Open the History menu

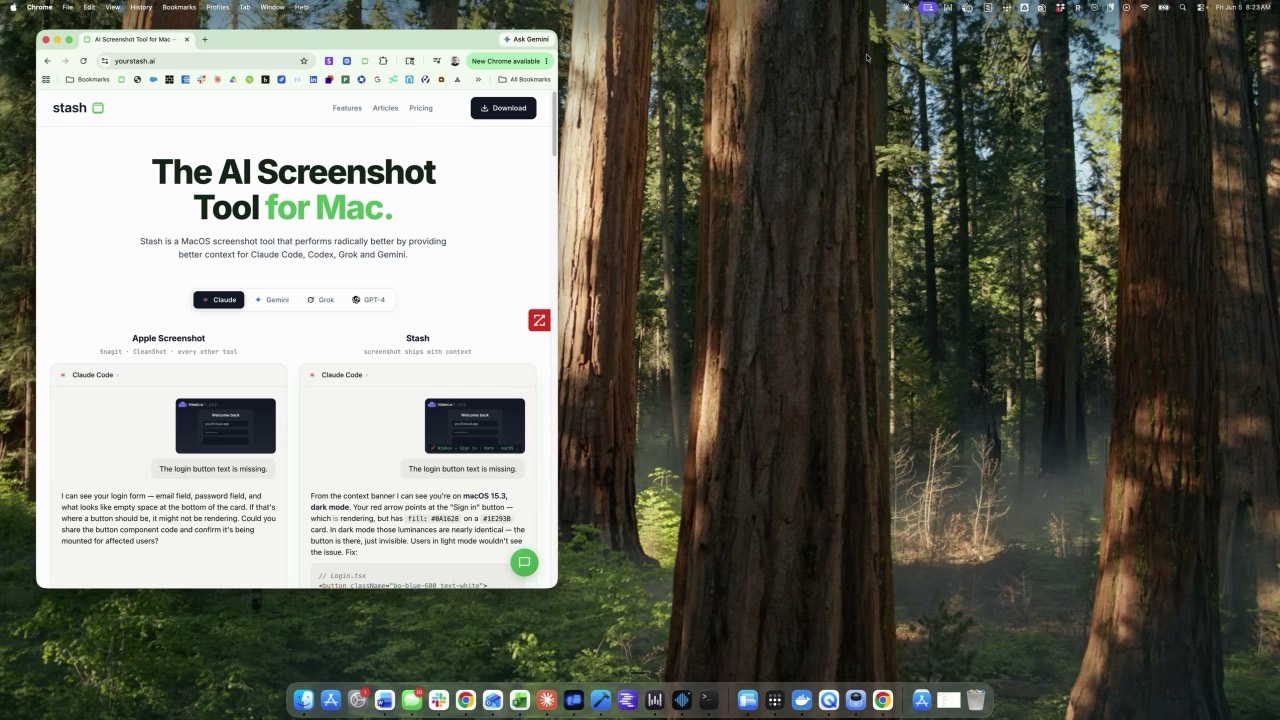pyautogui.click(x=141, y=7)
